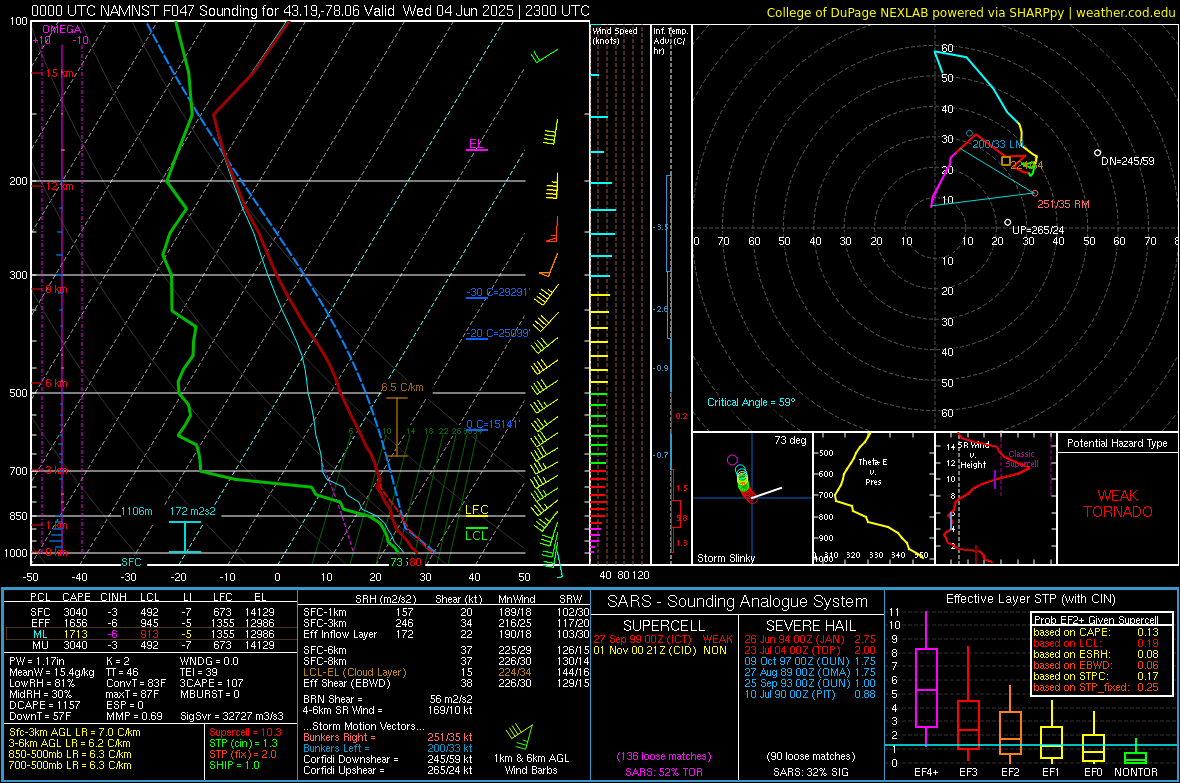
Task: Click 'Theta-E v. Pres' panel label
Action: 873,471
